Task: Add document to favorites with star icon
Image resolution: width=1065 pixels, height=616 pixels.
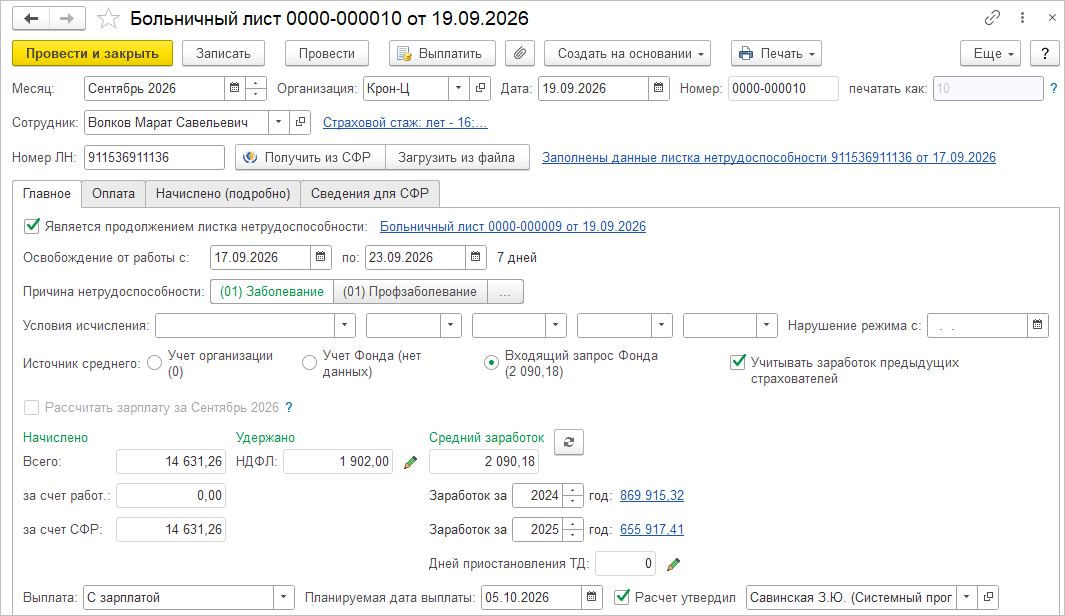Action: [108, 18]
